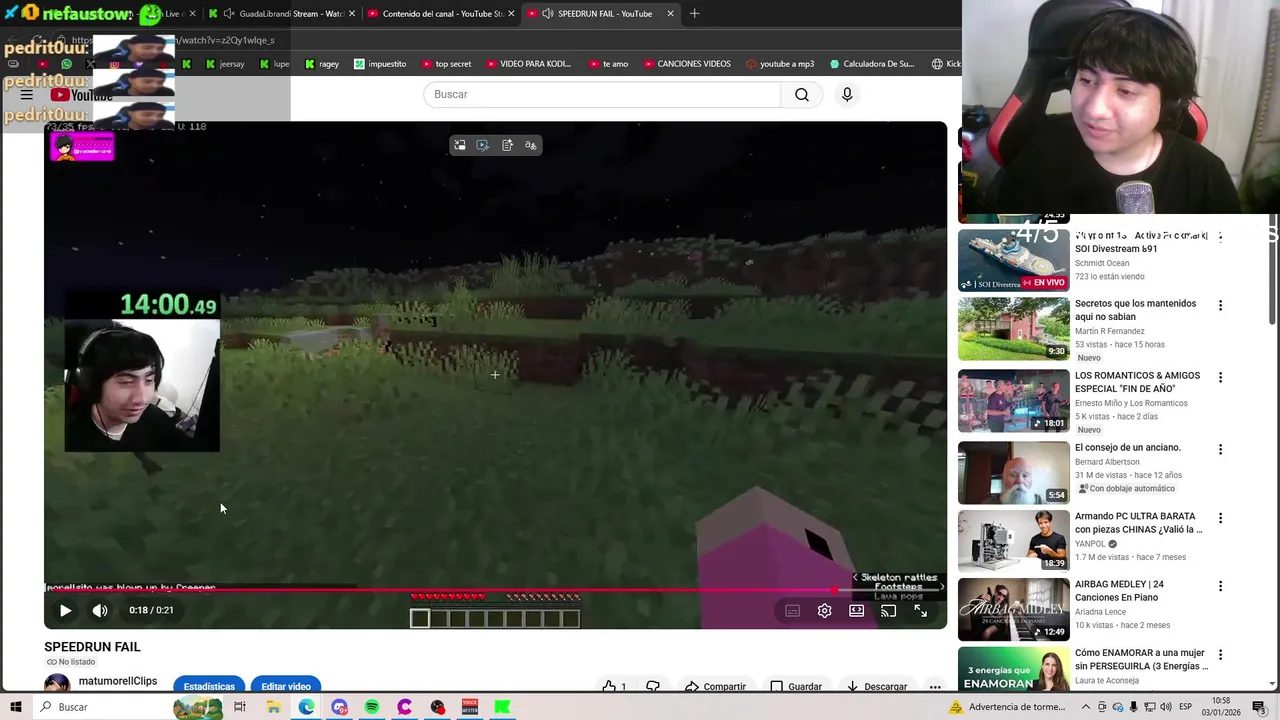1280x720 pixels.
Task: Play the SPEEDRUN FAIL video
Action: tap(65, 610)
